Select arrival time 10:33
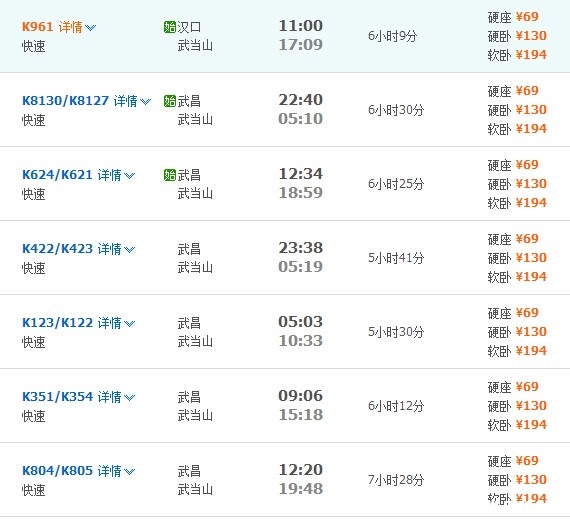This screenshot has width=570, height=519. click(301, 340)
